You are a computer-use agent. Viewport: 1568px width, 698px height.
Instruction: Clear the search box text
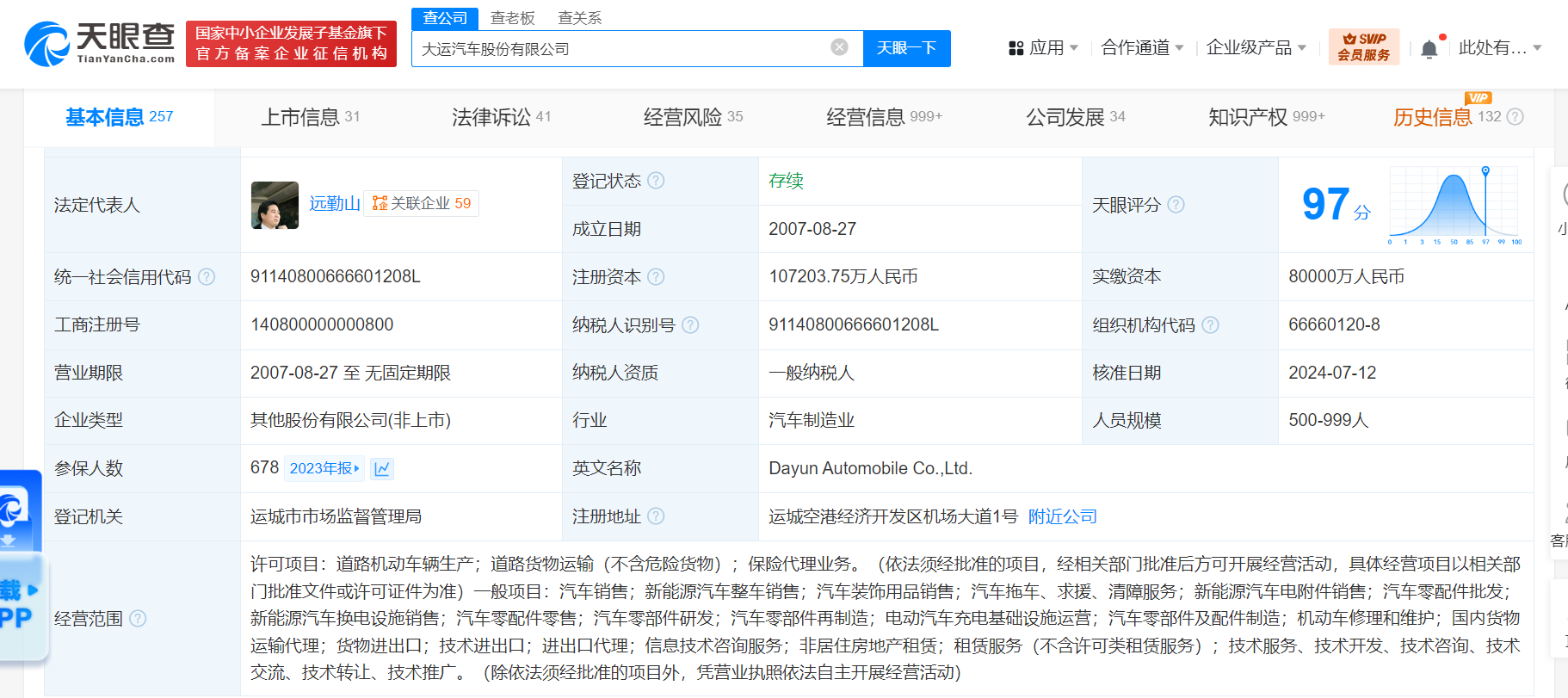(839, 47)
